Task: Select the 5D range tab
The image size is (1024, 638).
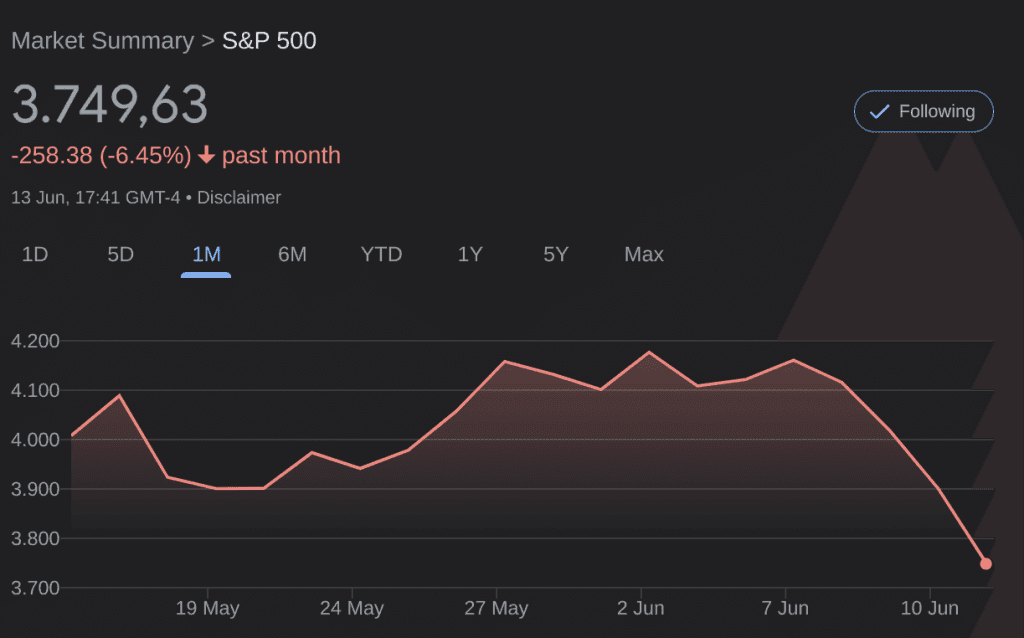Action: pos(120,255)
